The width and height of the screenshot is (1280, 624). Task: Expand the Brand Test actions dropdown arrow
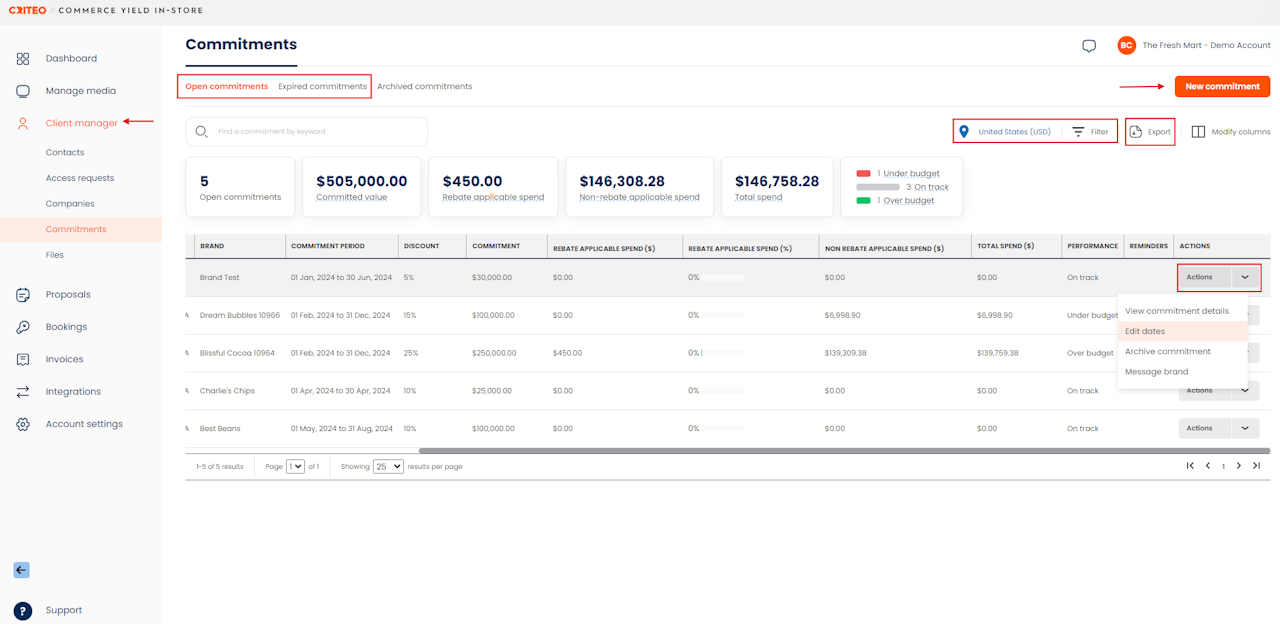[x=1245, y=277]
